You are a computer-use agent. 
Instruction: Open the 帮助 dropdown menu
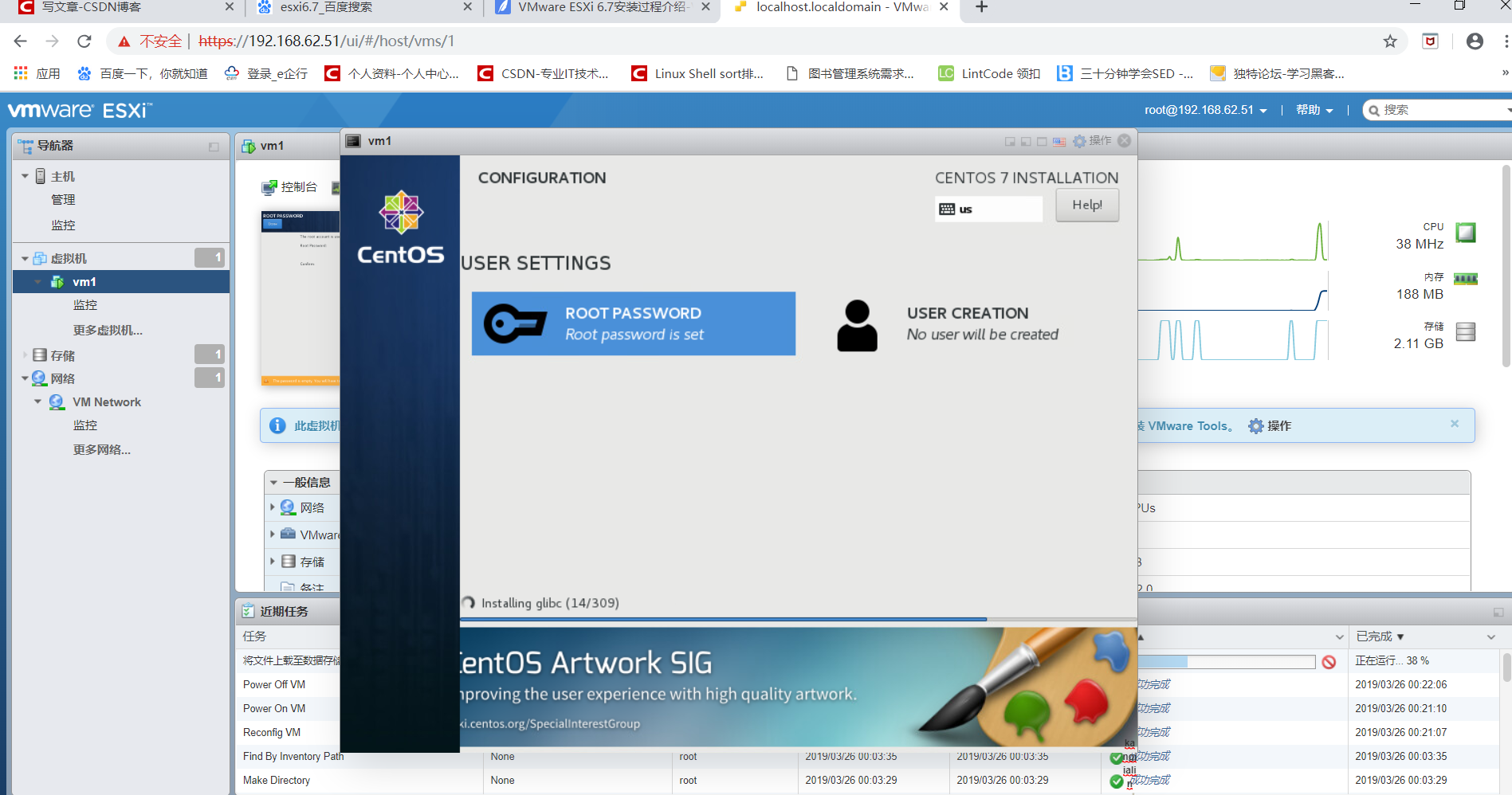(x=1314, y=110)
